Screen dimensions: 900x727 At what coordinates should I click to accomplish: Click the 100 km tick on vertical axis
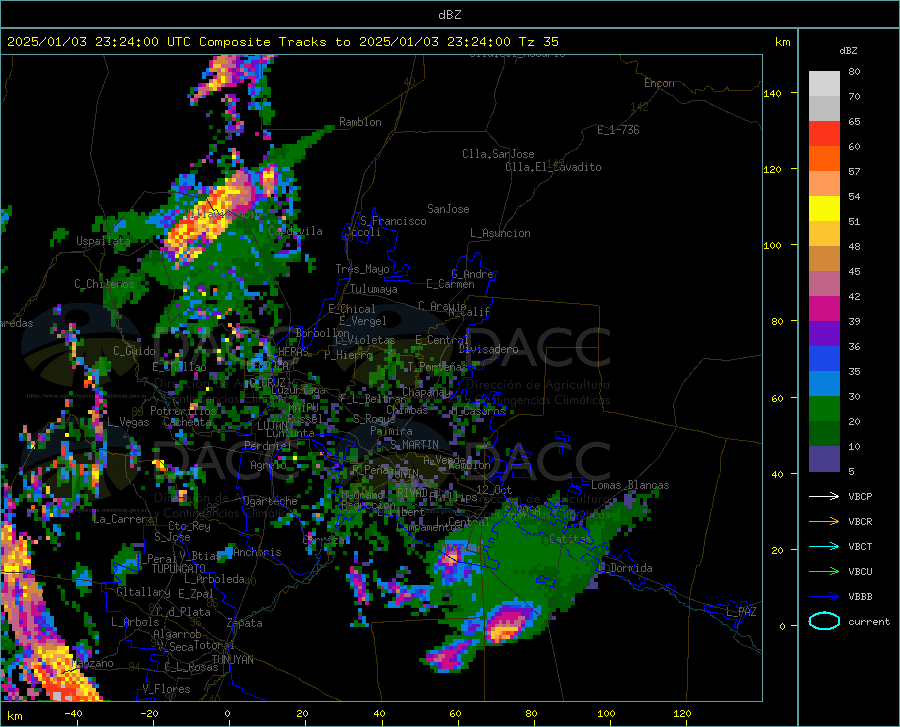point(772,246)
